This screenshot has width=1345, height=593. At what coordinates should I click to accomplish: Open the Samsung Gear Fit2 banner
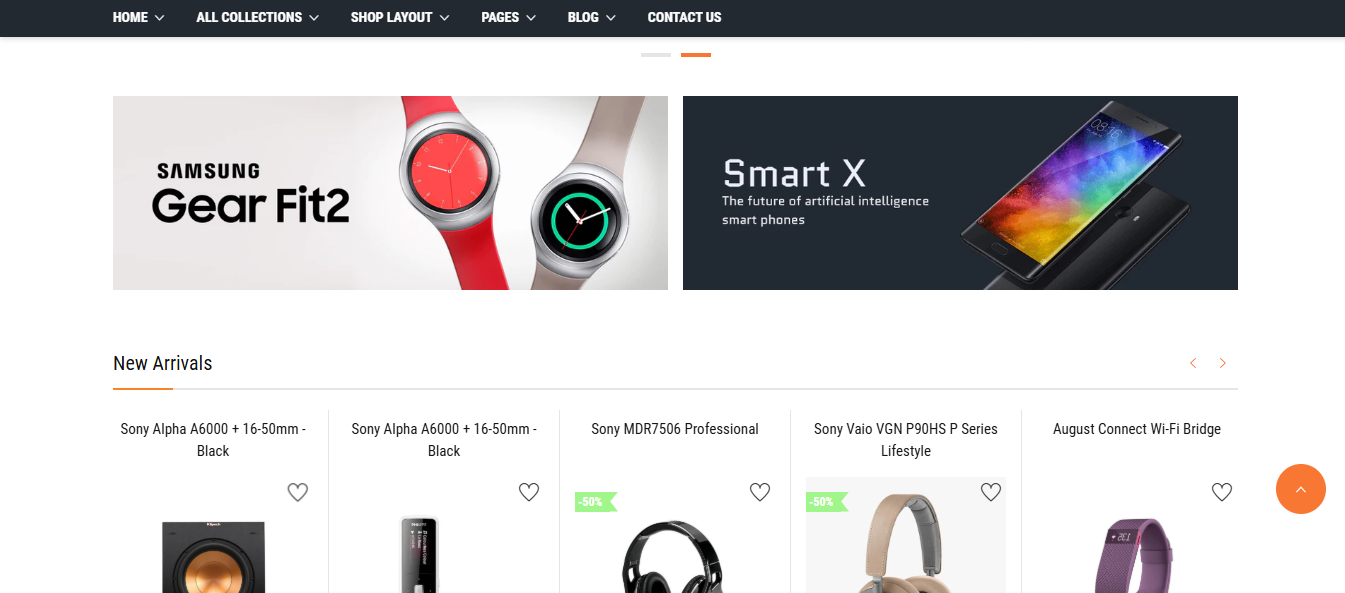[x=390, y=193]
